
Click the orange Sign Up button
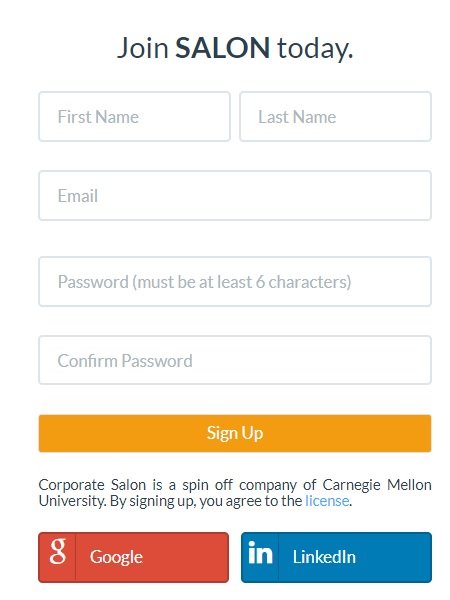235,433
